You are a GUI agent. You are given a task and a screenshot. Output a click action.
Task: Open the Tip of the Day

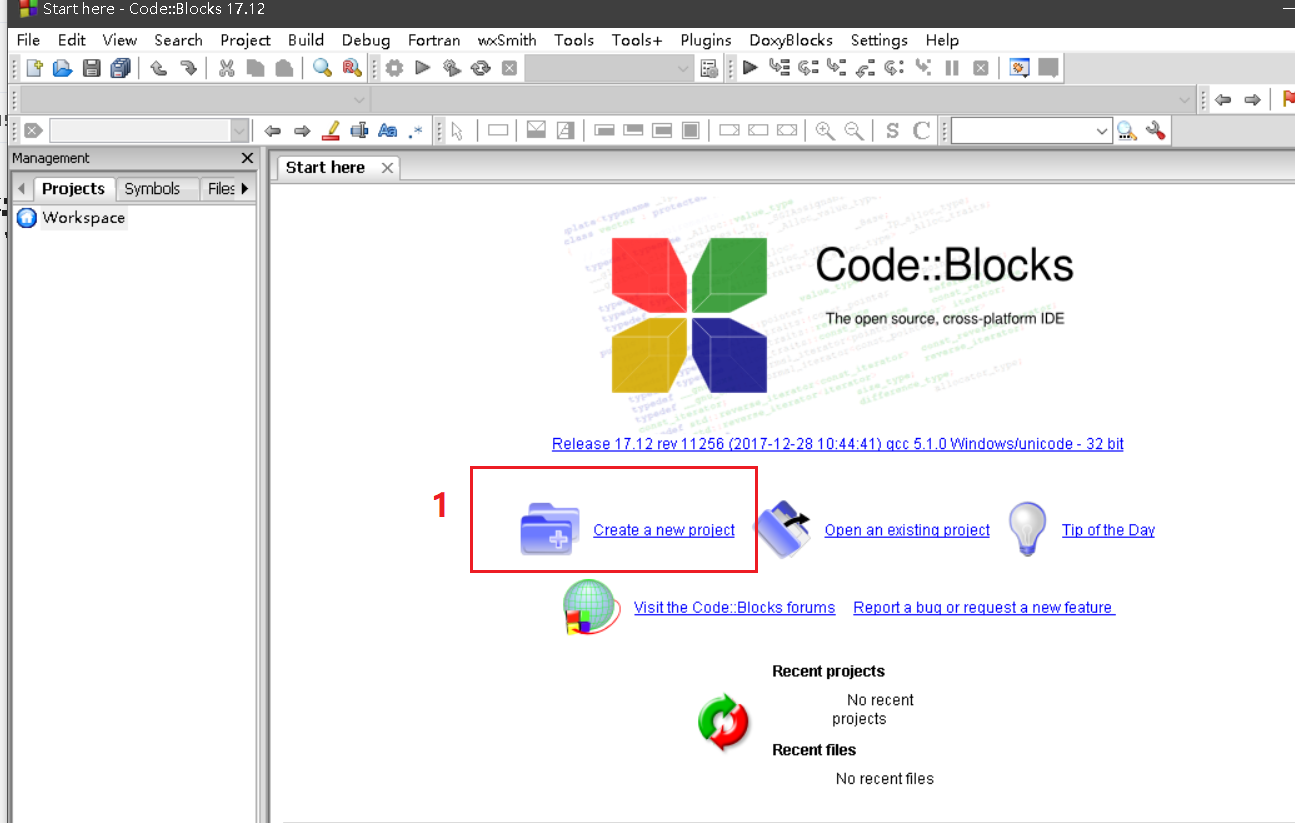click(1107, 530)
